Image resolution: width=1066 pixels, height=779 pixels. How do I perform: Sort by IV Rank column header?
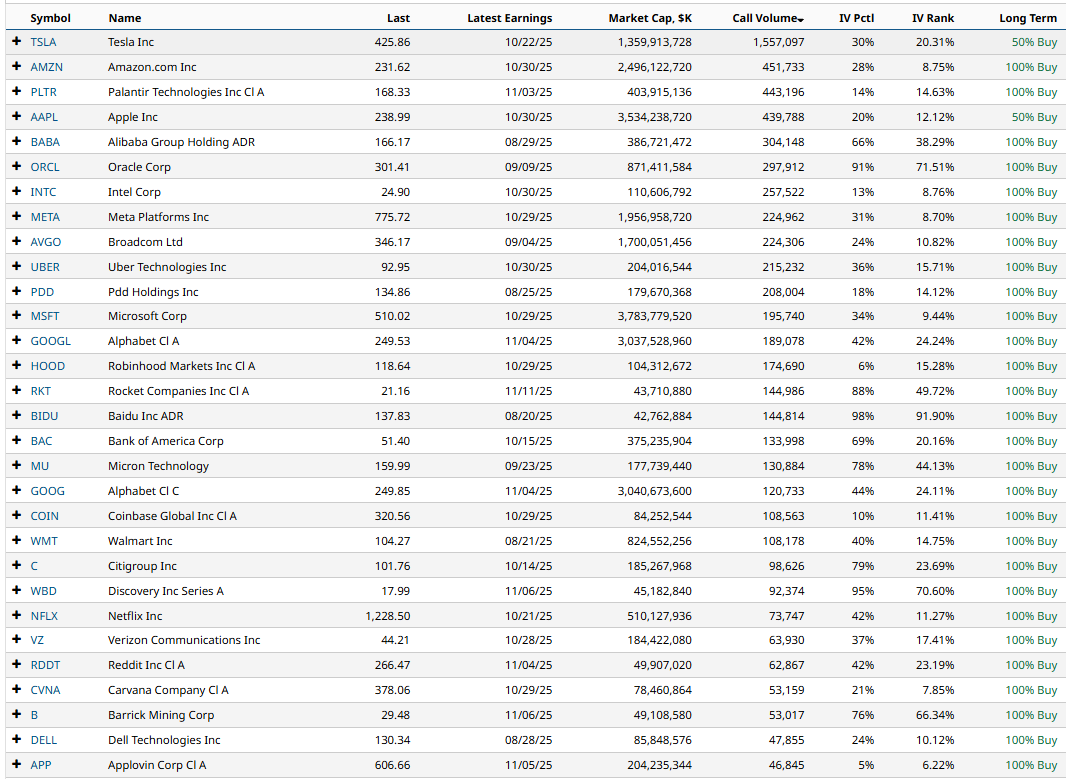pos(933,18)
